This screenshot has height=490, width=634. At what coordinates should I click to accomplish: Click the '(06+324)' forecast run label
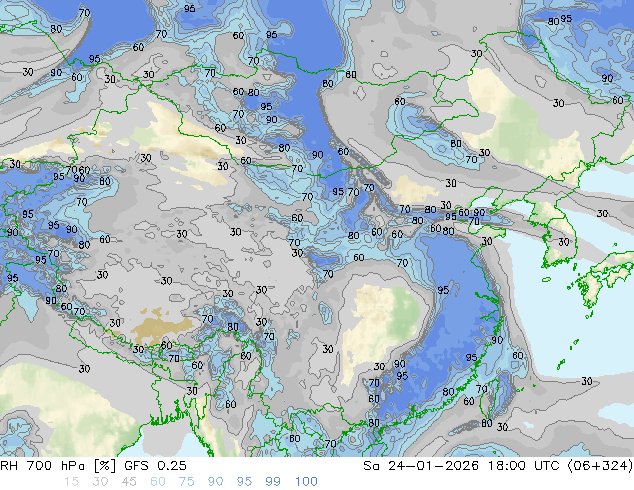(x=600, y=466)
